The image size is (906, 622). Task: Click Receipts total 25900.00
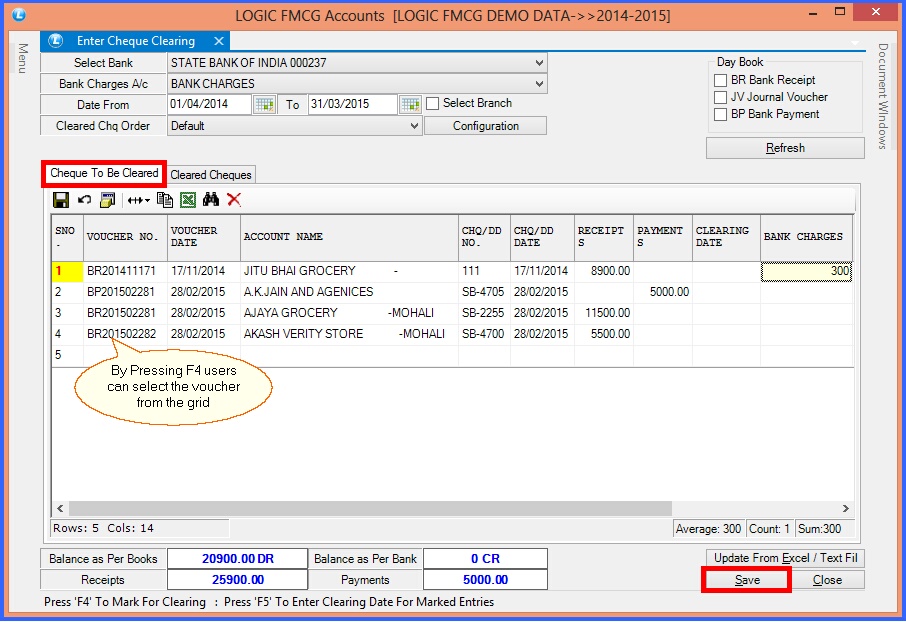click(237, 580)
